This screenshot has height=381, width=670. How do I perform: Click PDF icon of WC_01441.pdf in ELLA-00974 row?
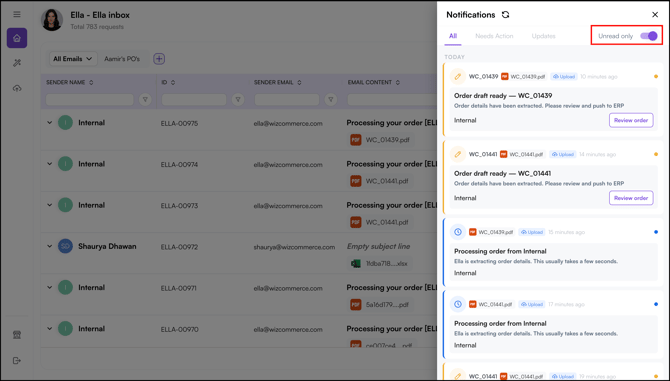(356, 181)
